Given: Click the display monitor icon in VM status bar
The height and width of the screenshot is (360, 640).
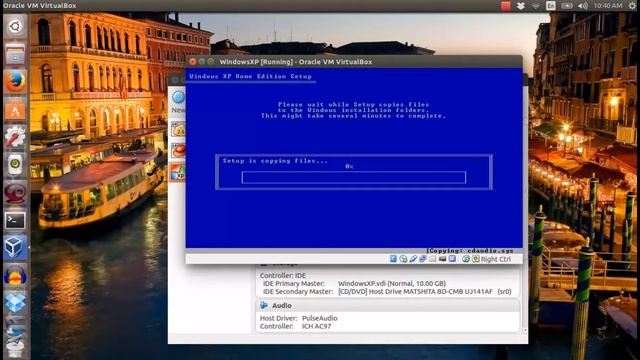Looking at the screenshot, I should tap(442, 259).
